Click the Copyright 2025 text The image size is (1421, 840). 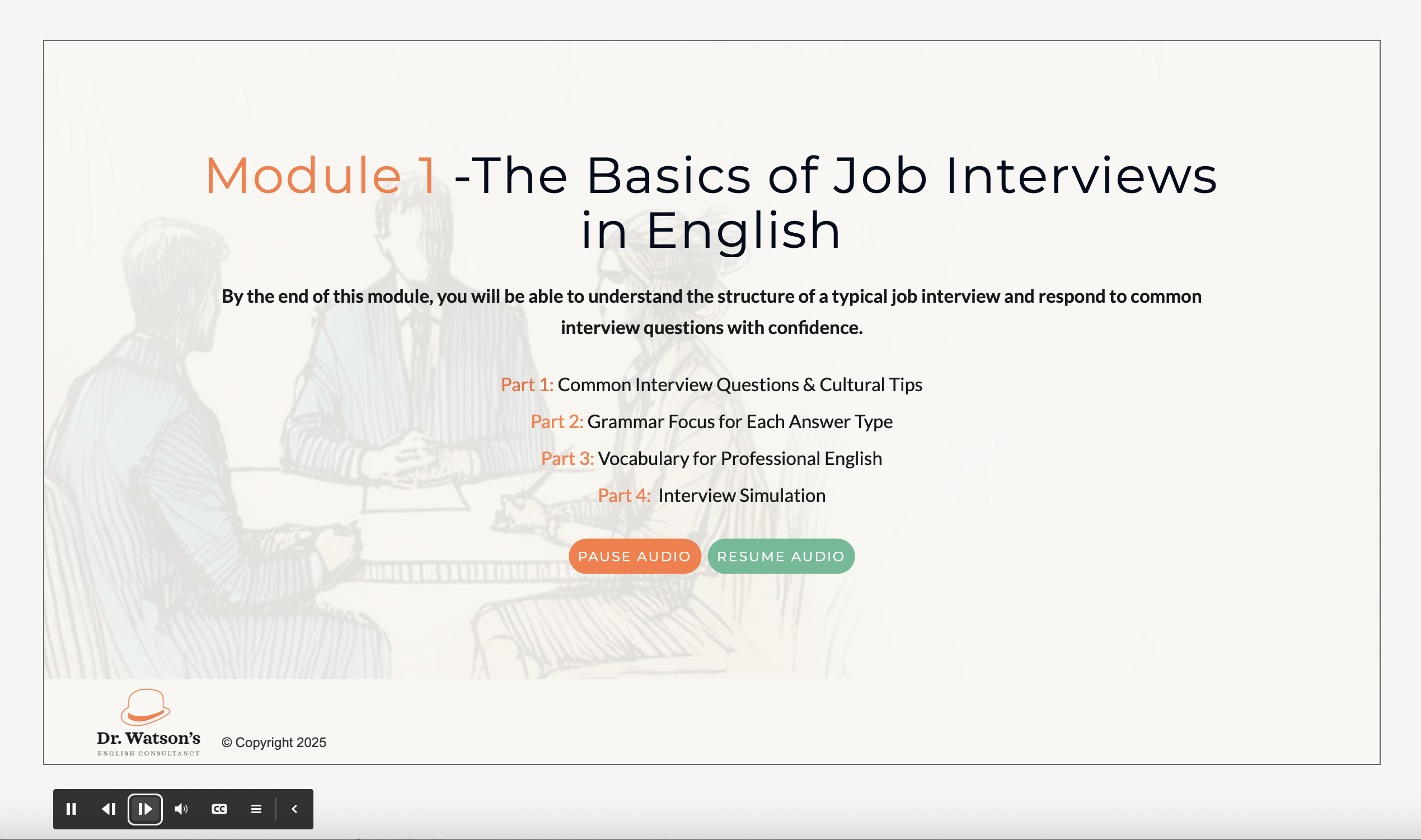tap(274, 742)
